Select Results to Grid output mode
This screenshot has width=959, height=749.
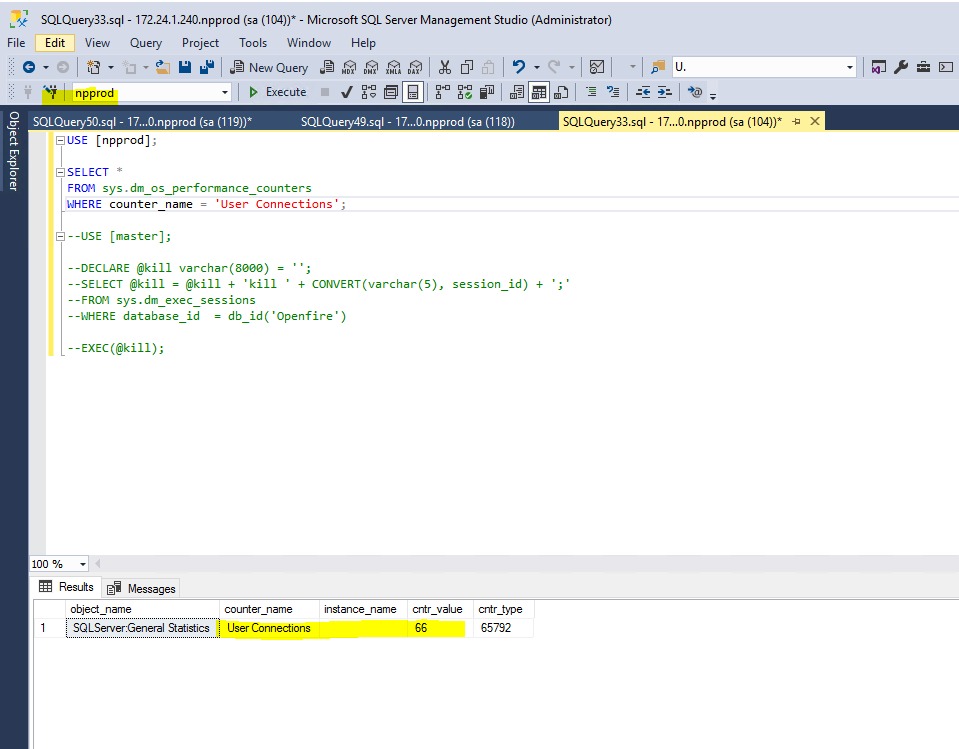539,92
